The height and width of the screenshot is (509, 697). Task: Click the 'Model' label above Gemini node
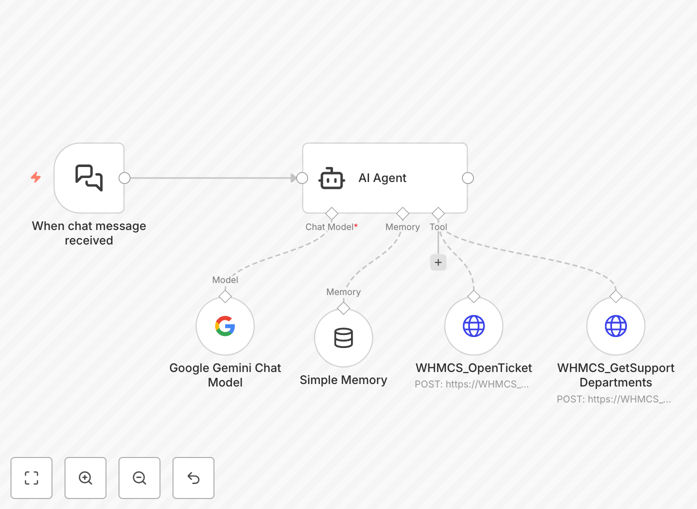pos(225,280)
